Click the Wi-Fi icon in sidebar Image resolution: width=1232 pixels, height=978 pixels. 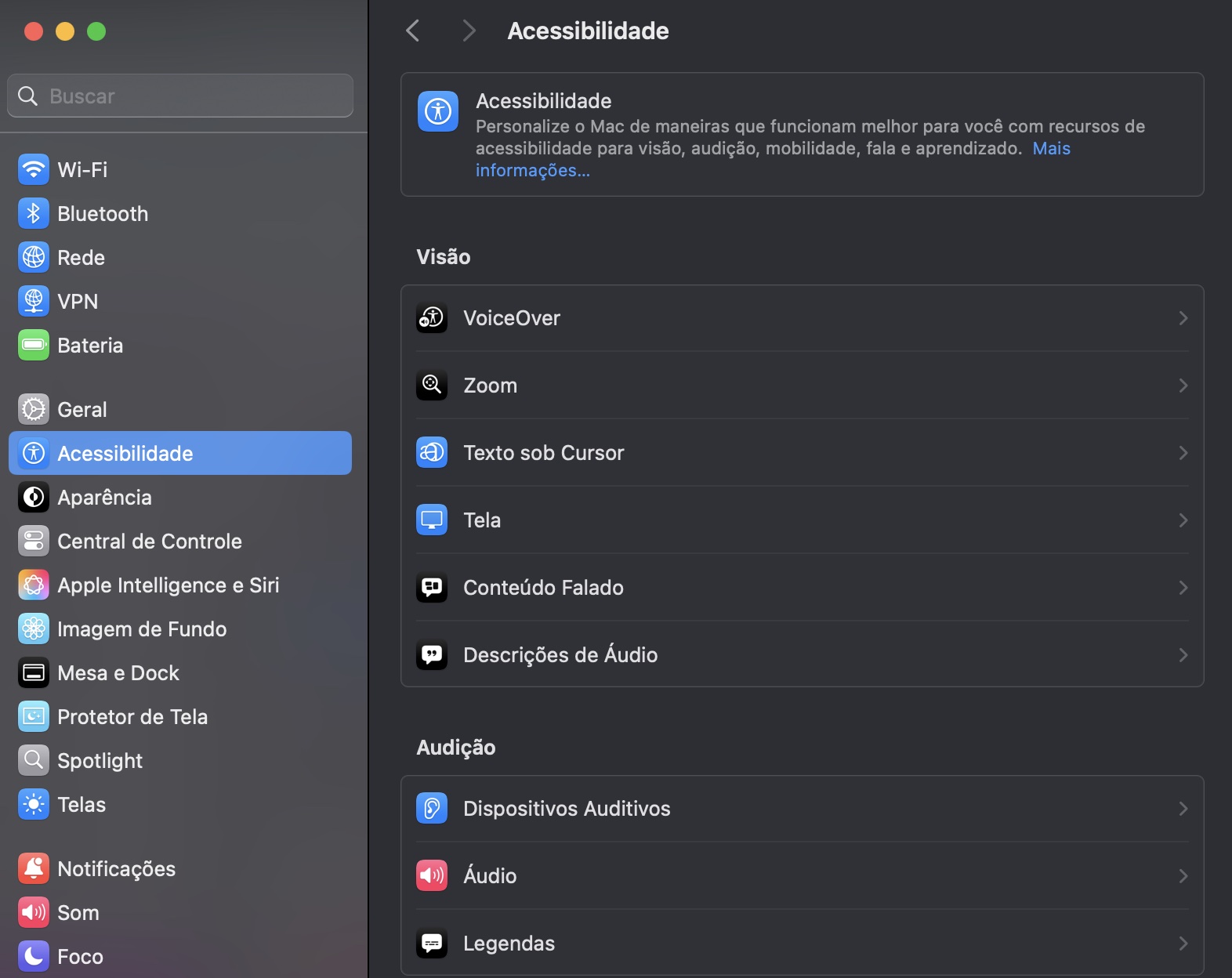tap(34, 170)
